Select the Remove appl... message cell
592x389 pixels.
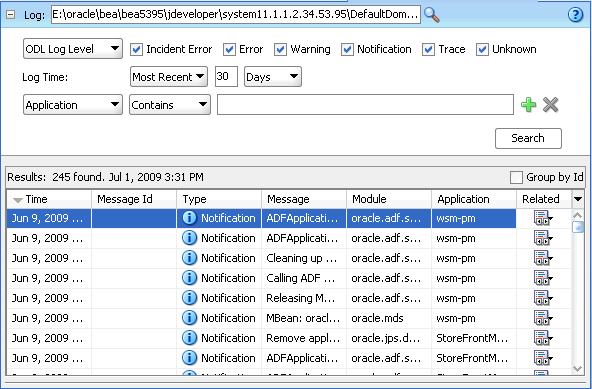(304, 338)
